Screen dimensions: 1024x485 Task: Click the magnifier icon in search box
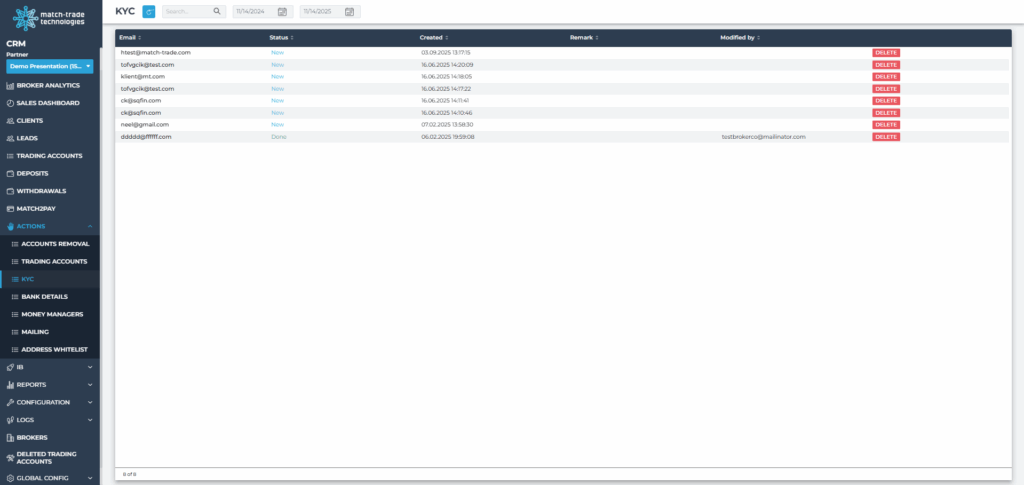[217, 11]
